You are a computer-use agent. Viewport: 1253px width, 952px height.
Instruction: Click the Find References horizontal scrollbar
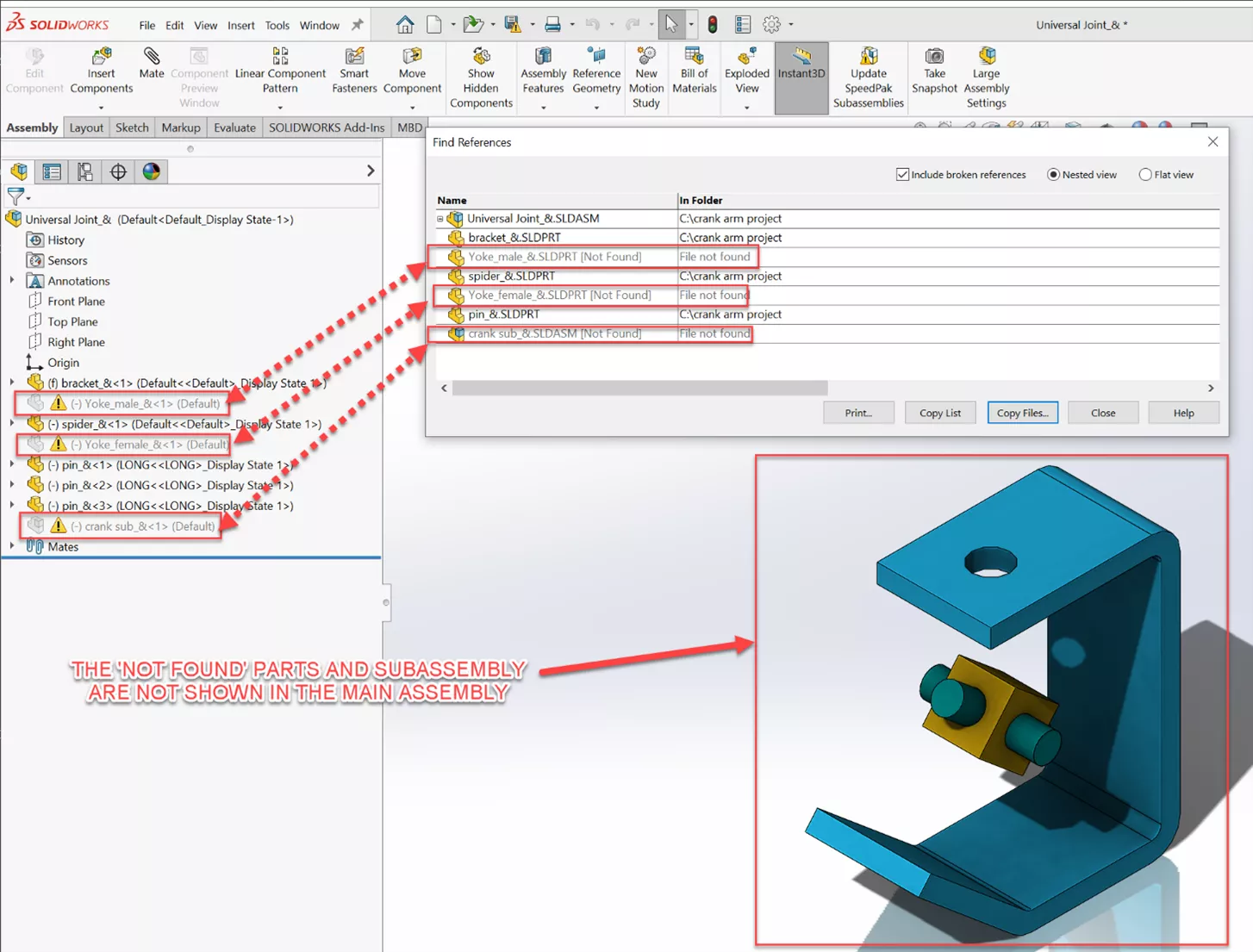click(x=639, y=389)
